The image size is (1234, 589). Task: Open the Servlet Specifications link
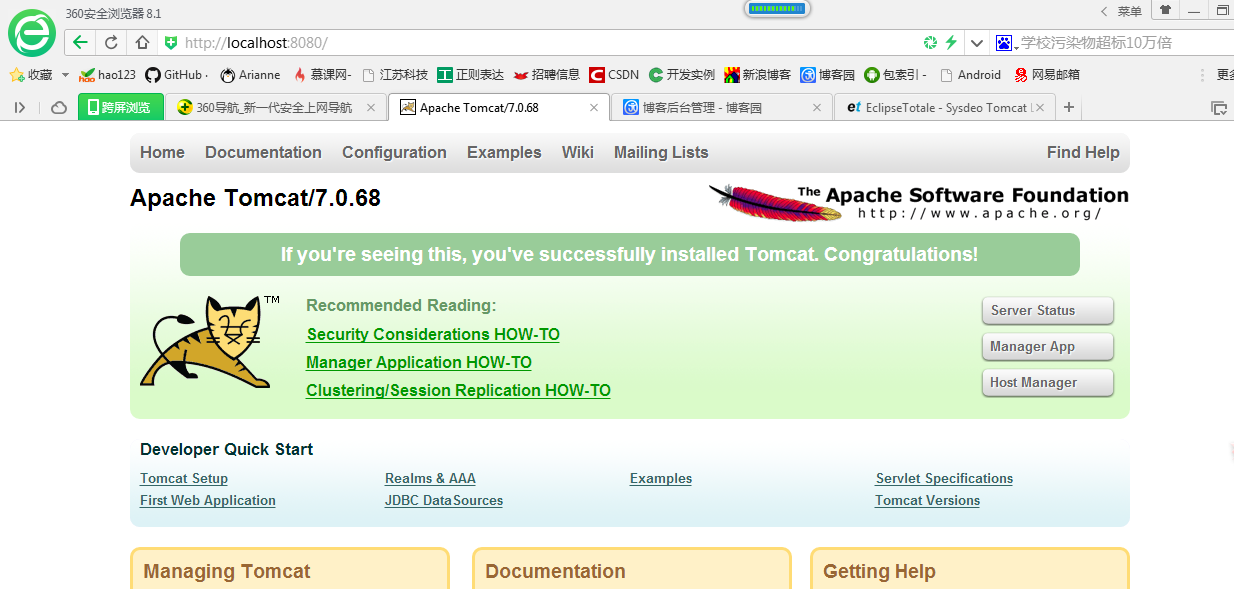(x=944, y=478)
